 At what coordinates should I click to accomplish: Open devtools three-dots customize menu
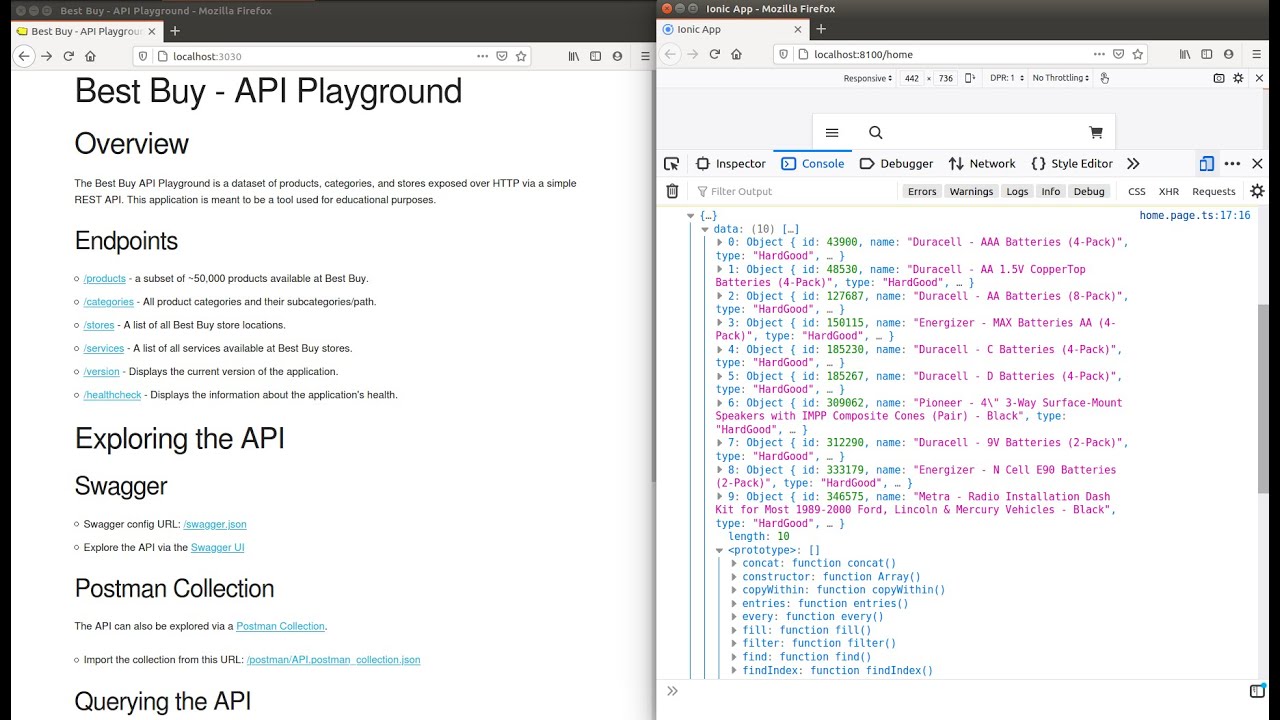[x=1232, y=164]
